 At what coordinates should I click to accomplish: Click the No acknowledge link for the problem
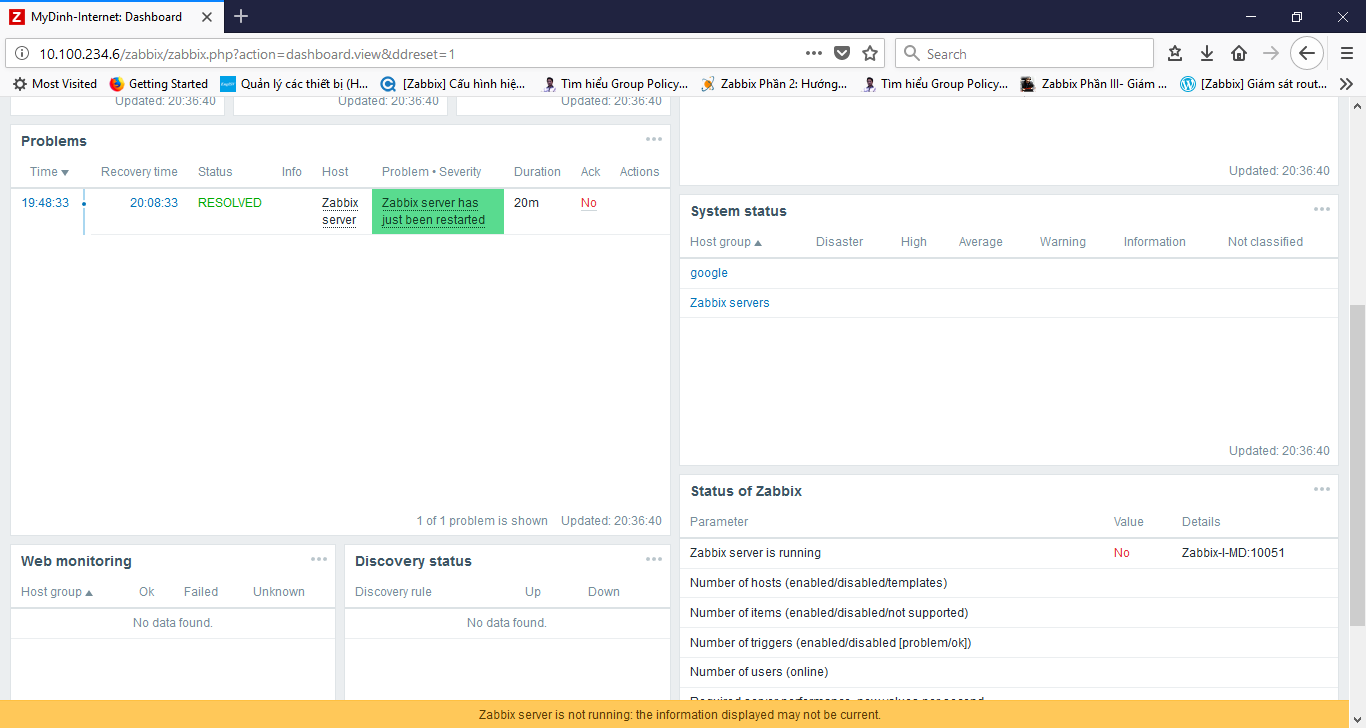tap(588, 203)
